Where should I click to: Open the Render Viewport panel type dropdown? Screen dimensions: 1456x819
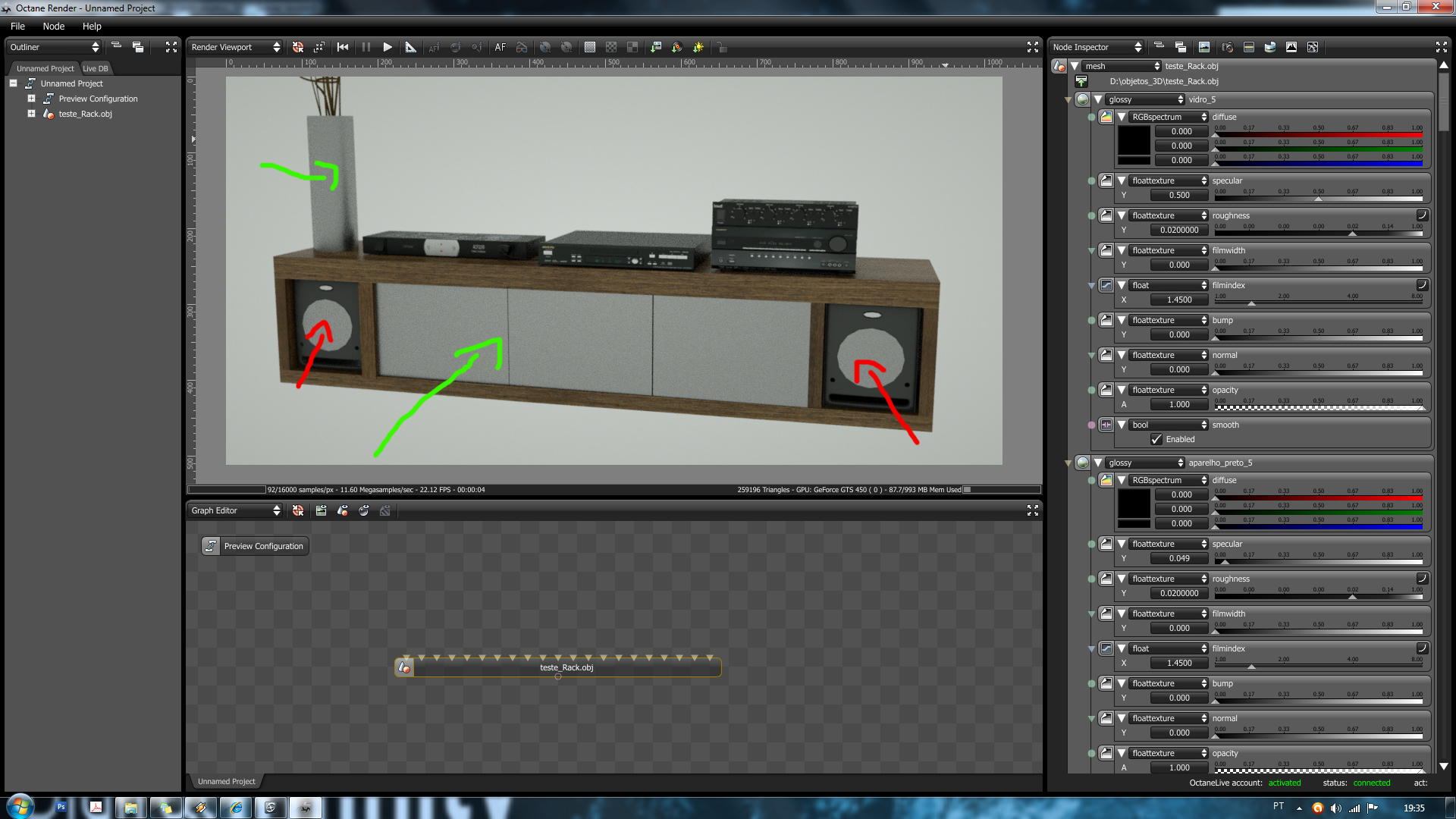(x=235, y=47)
